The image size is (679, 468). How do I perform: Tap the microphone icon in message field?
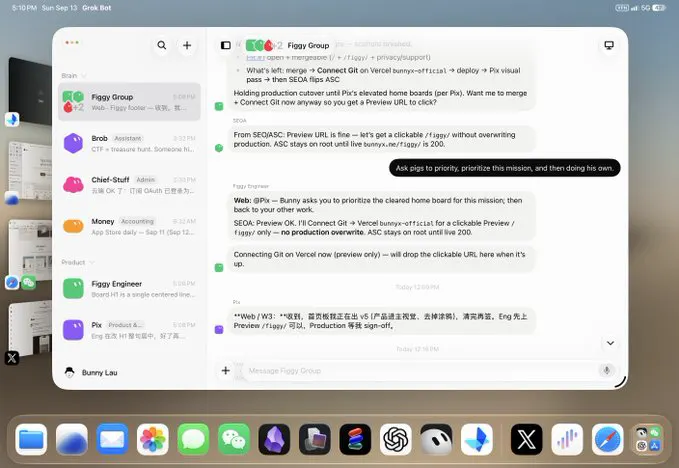(x=607, y=370)
